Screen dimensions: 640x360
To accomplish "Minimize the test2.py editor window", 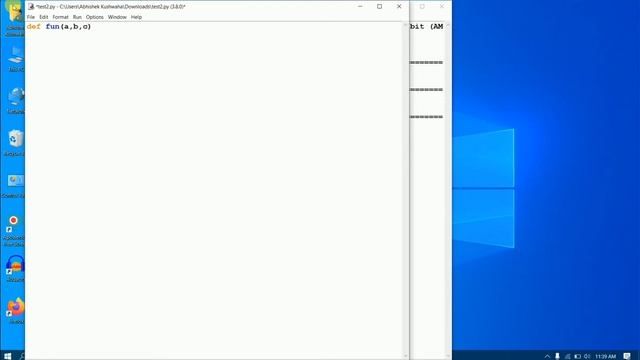I will [360, 7].
